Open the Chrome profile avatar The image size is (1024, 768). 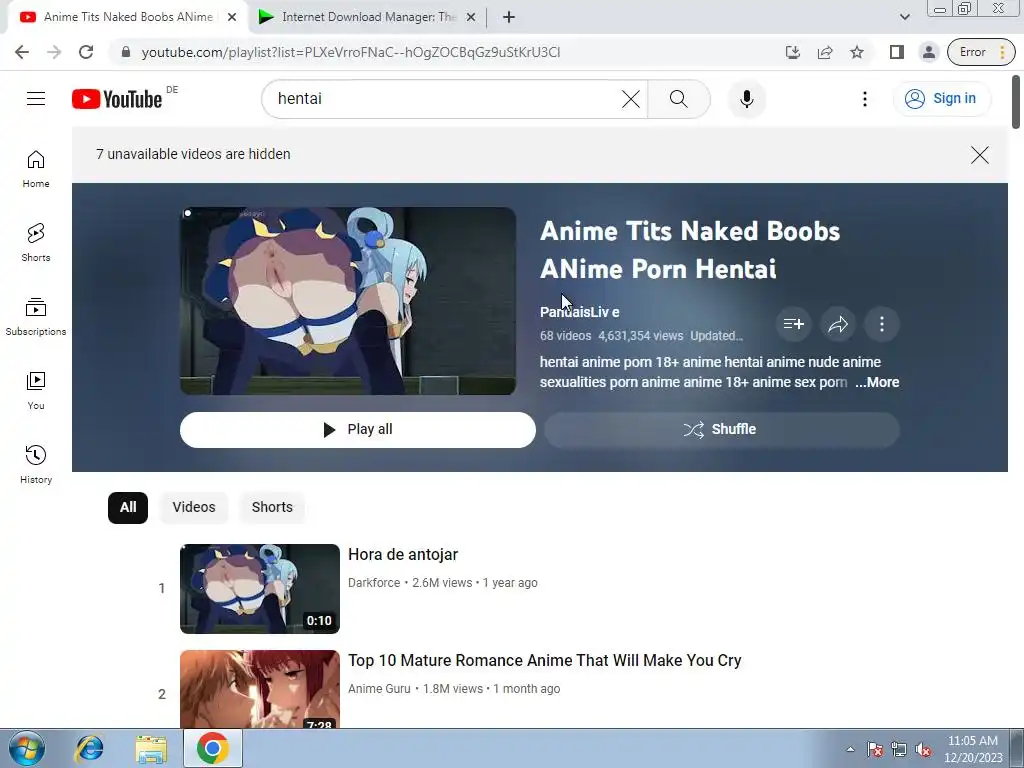pos(929,52)
